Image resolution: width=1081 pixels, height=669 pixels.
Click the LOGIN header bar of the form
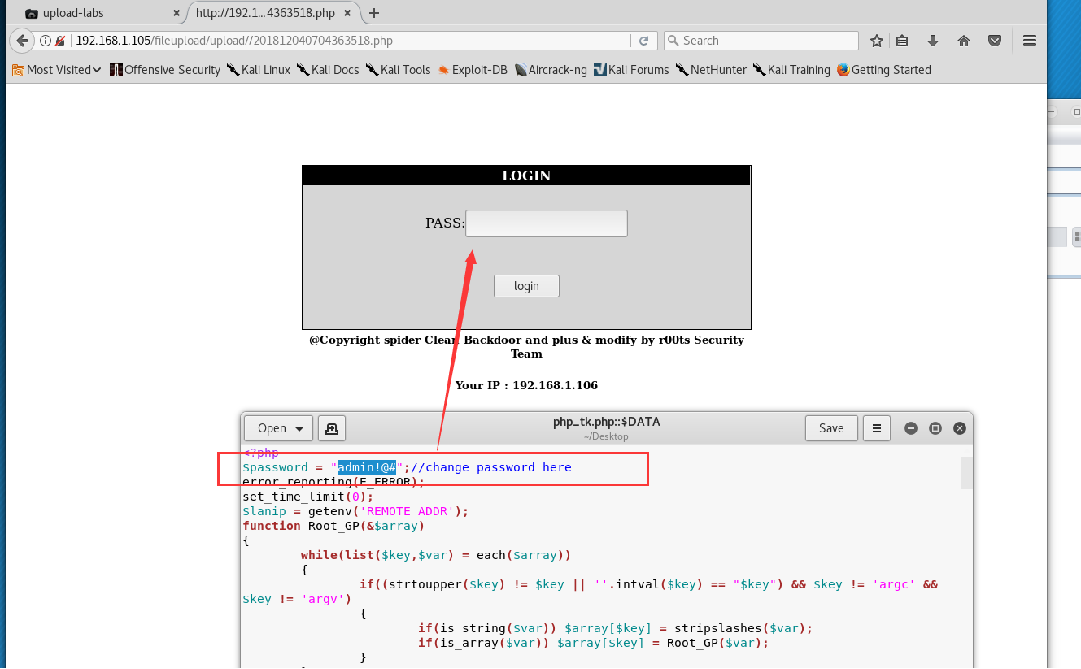coord(526,175)
